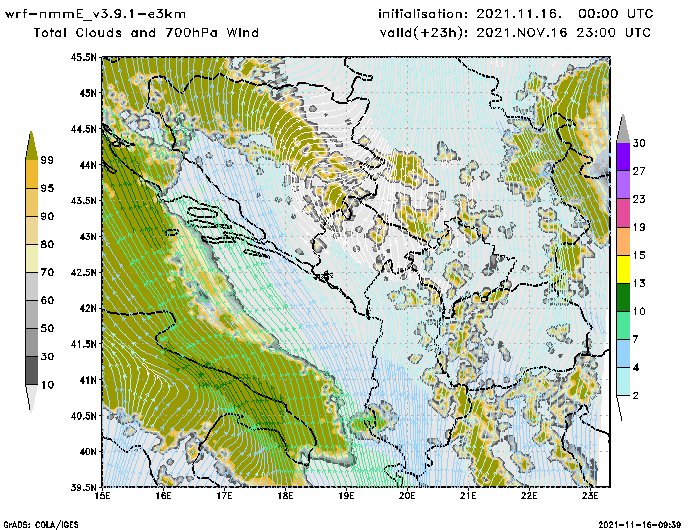The height and width of the screenshot is (530, 700).
Task: Click the 'valid(+23h):' label
Action: click(423, 33)
